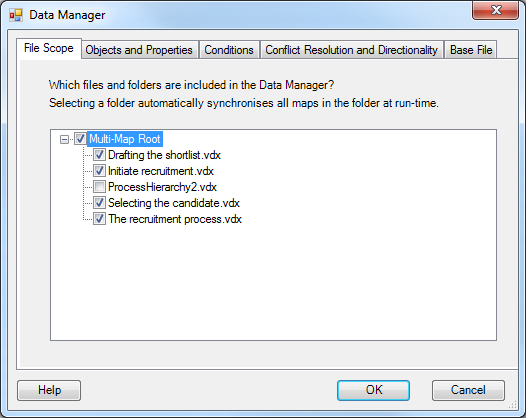
Task: Confirm with the OK button
Action: [x=373, y=390]
